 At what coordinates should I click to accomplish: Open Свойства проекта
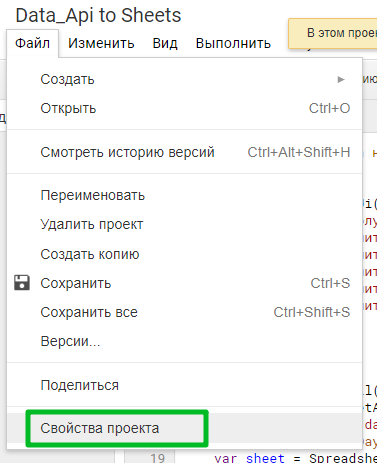click(x=185, y=428)
